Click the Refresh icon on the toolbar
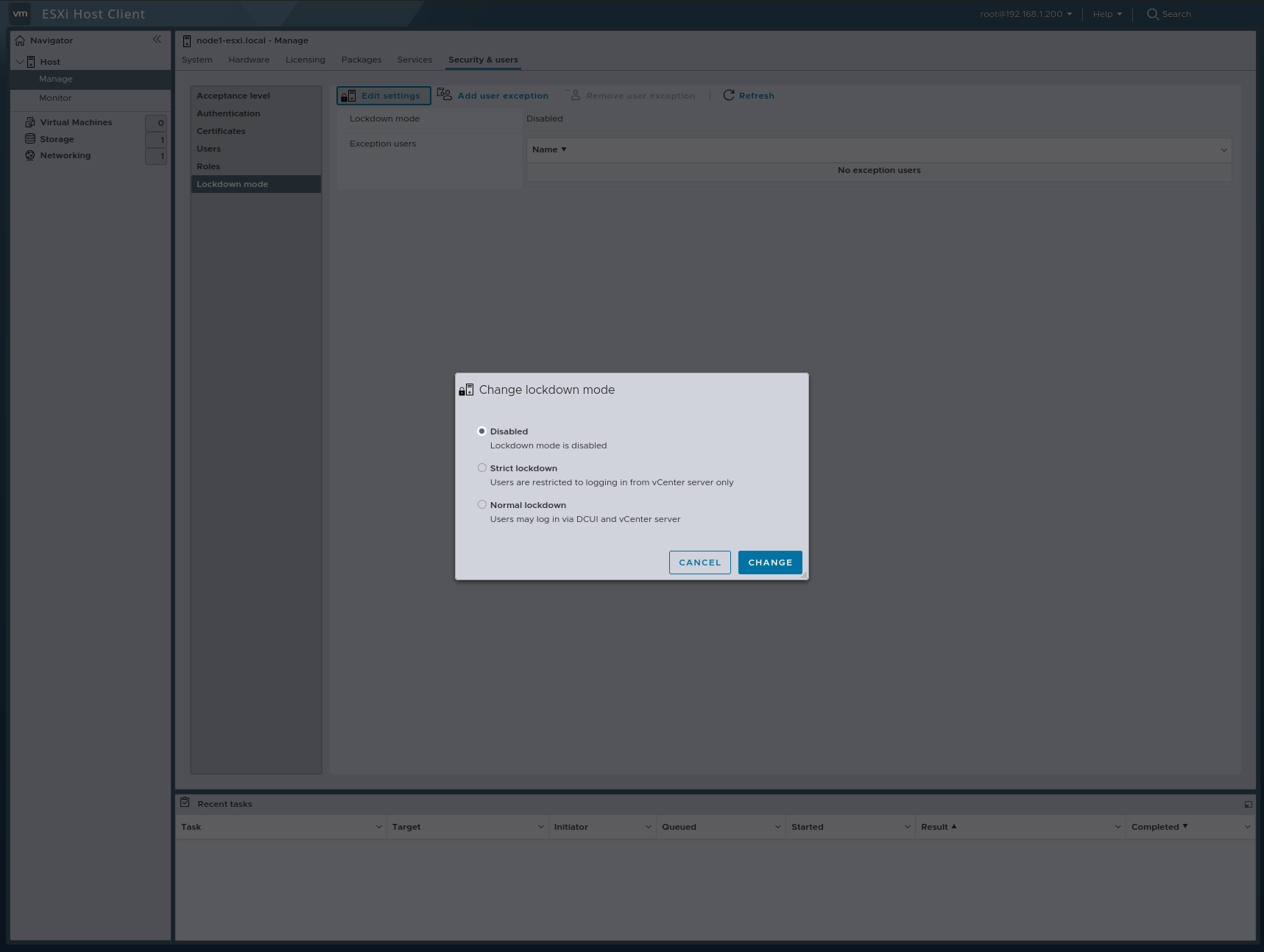 click(x=729, y=95)
